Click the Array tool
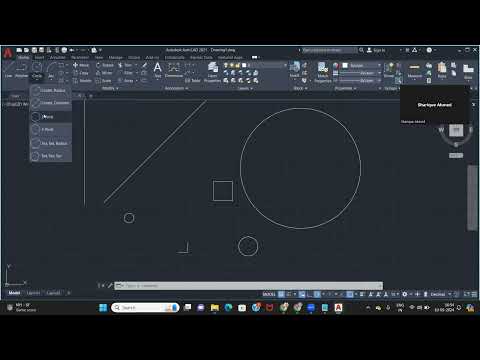480x360 pixels. (126, 81)
